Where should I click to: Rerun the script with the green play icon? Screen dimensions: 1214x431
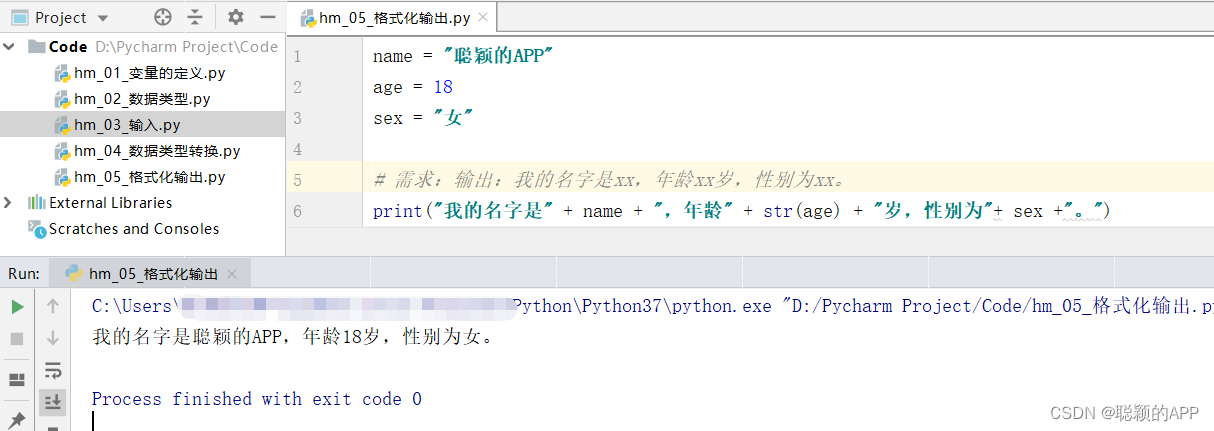[17, 307]
